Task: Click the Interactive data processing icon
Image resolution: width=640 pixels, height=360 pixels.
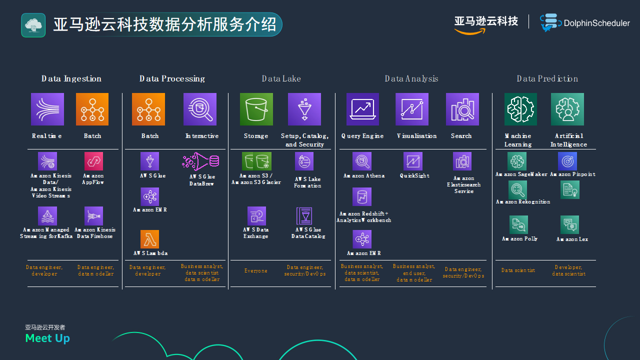Action: pos(200,109)
